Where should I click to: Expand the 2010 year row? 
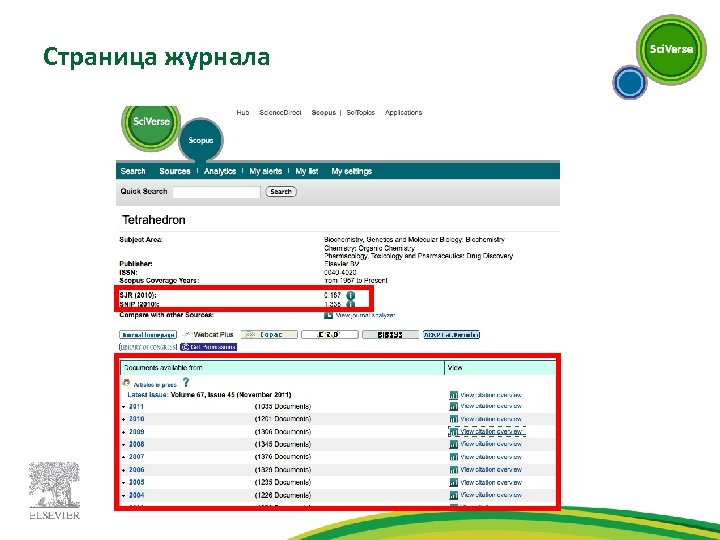click(x=124, y=419)
